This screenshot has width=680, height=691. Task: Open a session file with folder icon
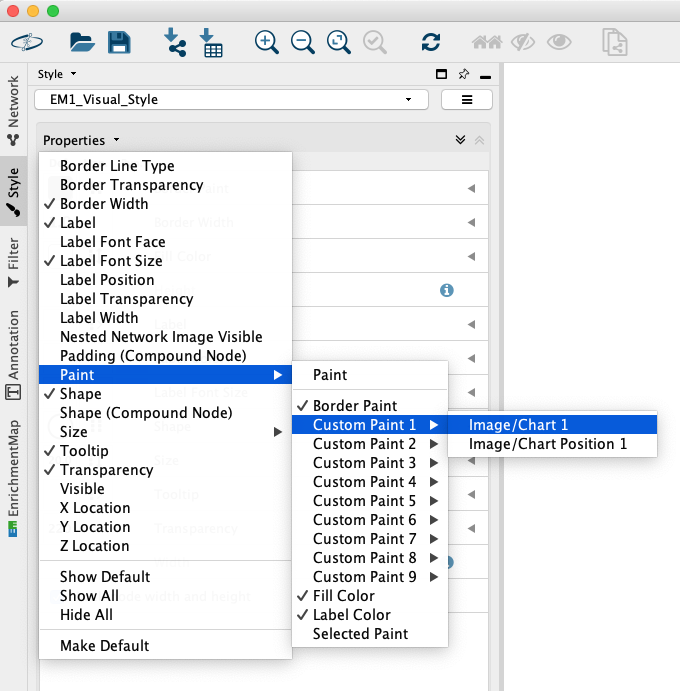click(x=82, y=42)
